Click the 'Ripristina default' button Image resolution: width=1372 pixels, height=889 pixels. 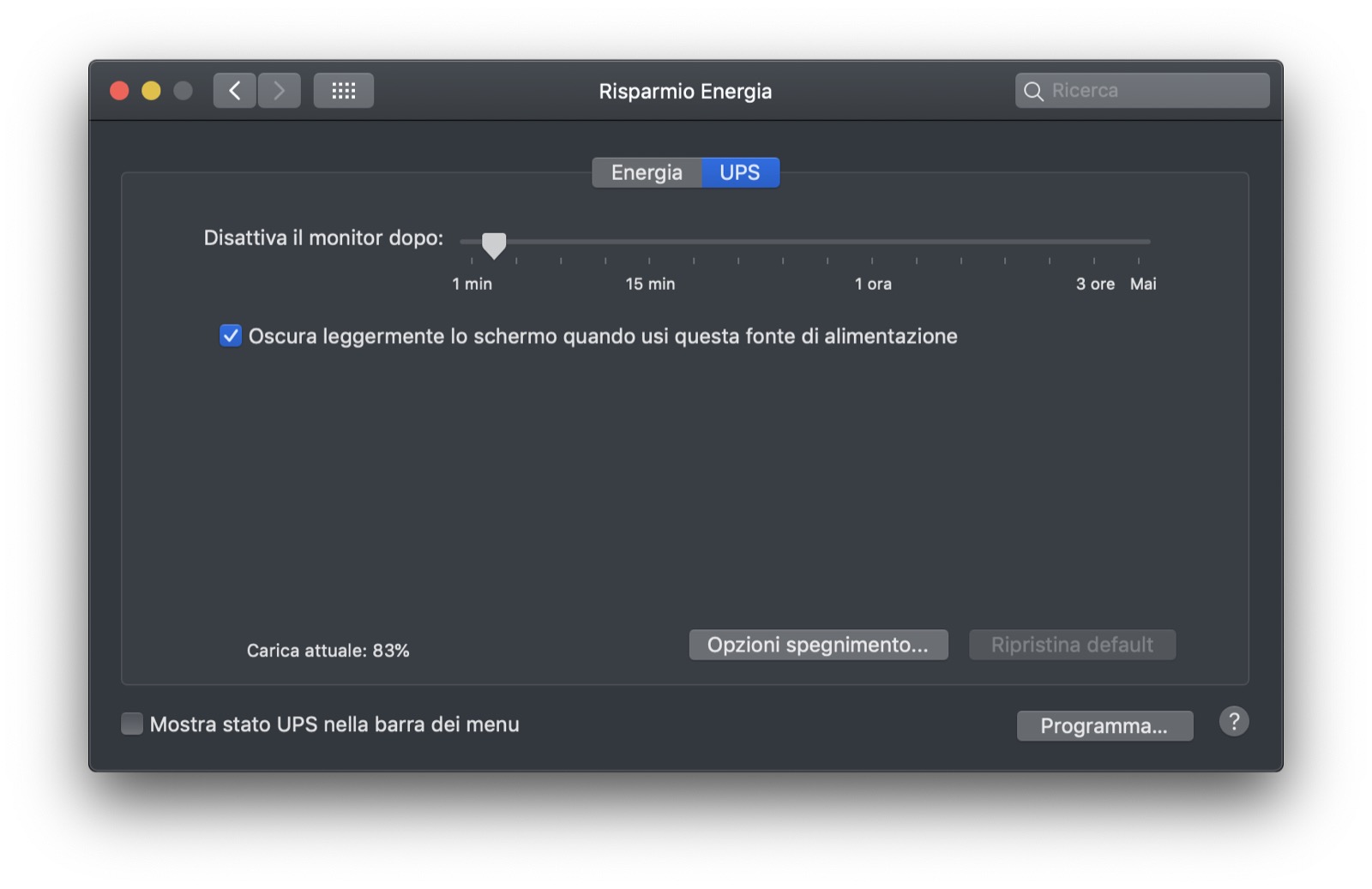point(1072,645)
